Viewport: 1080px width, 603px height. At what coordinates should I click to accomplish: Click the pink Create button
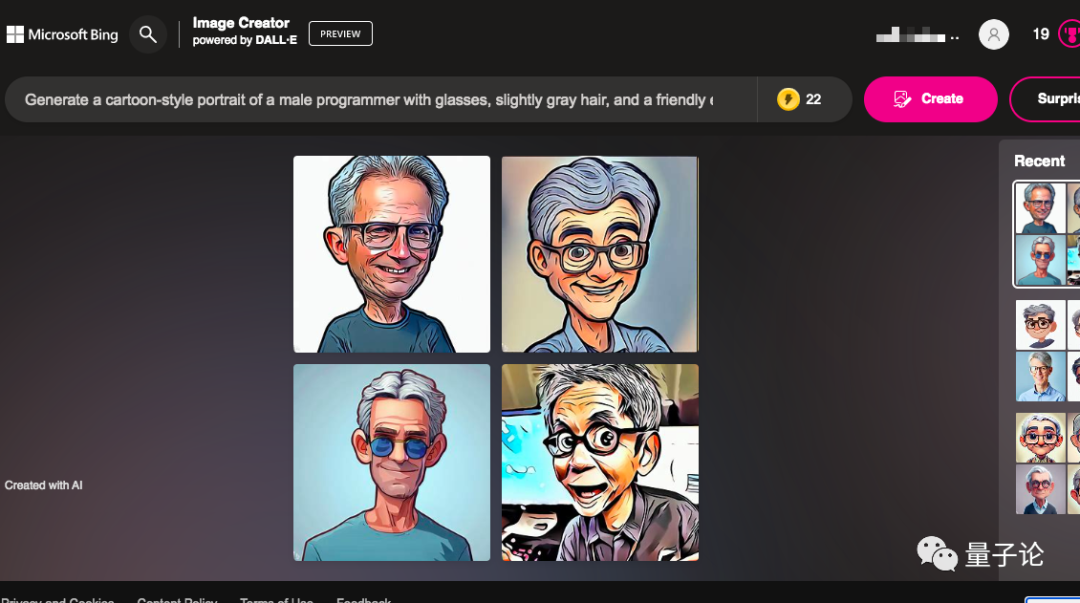point(930,99)
